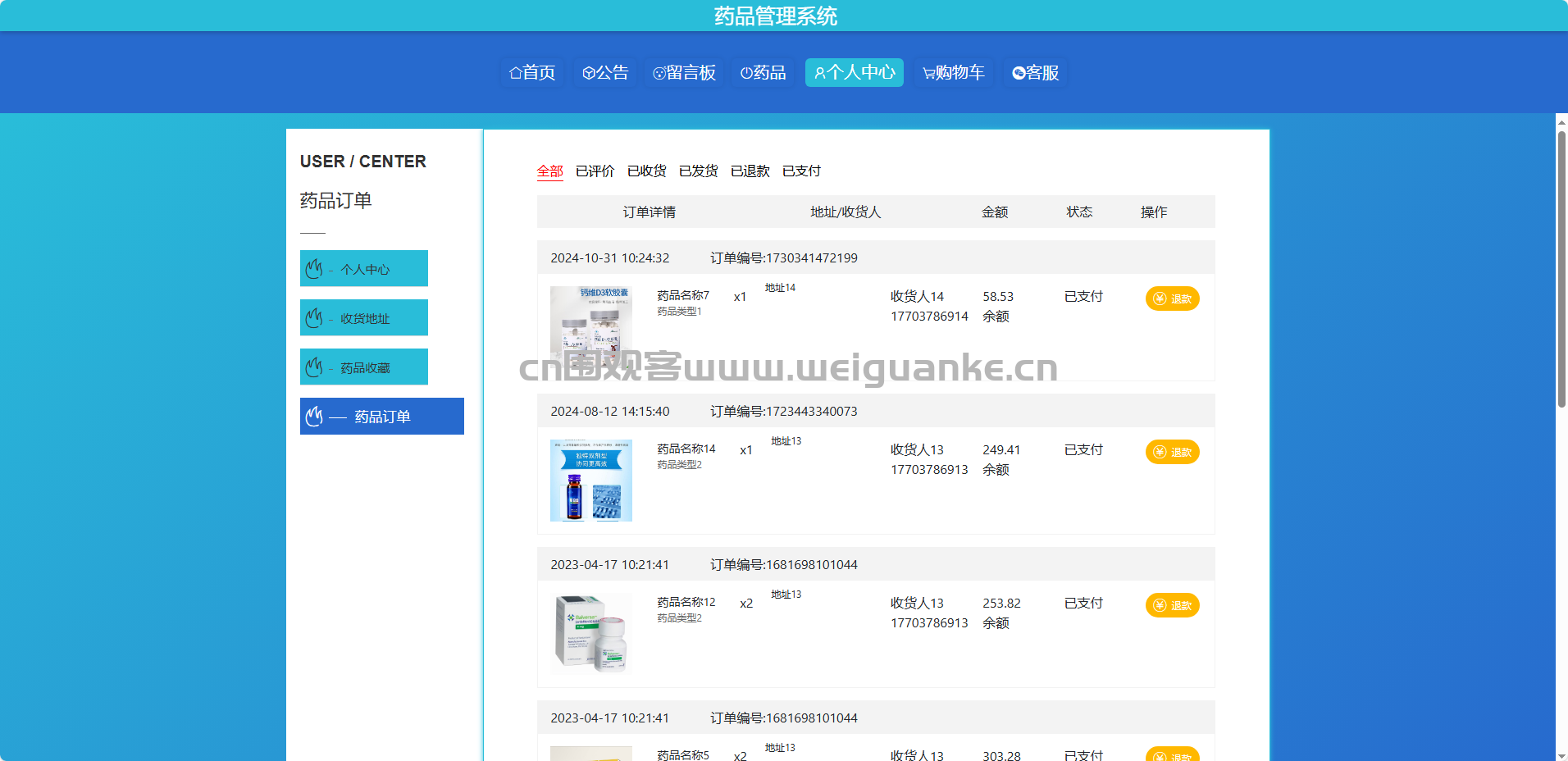Click the user icon beside 个人中心
Image resolution: width=1568 pixels, height=761 pixels.
pos(820,73)
